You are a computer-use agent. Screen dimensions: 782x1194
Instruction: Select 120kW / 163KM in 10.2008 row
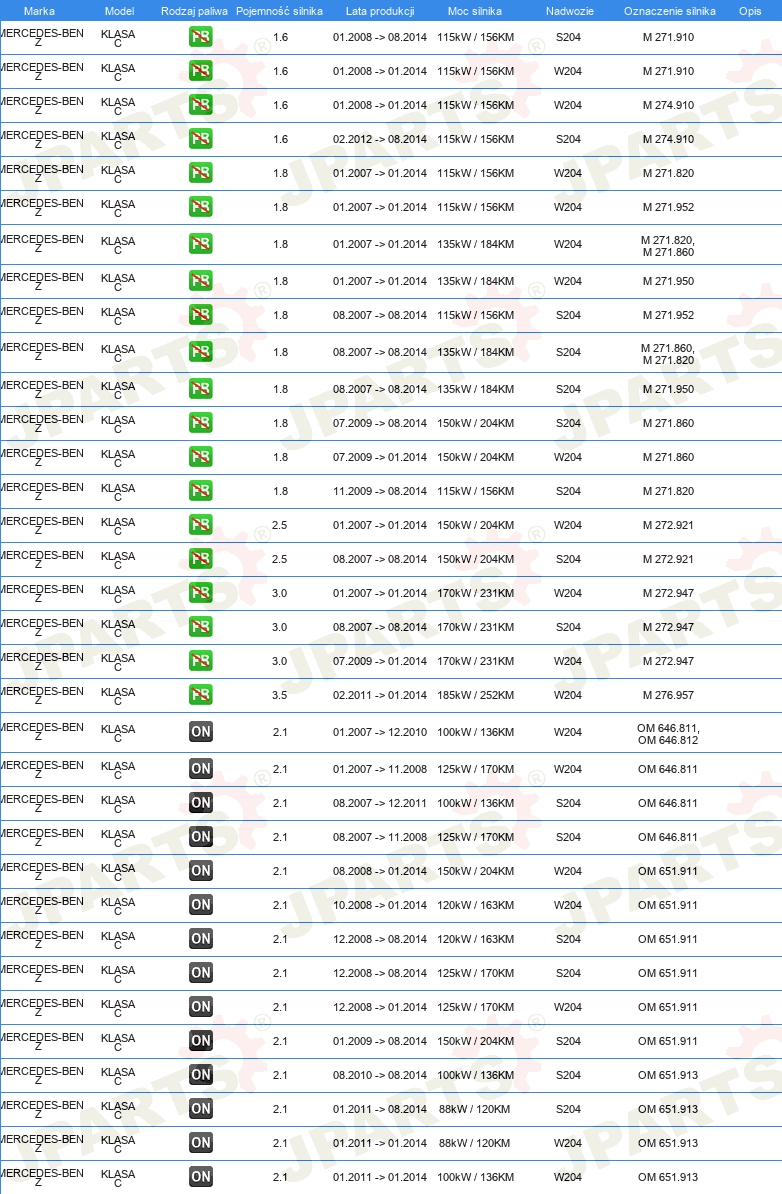tap(475, 905)
